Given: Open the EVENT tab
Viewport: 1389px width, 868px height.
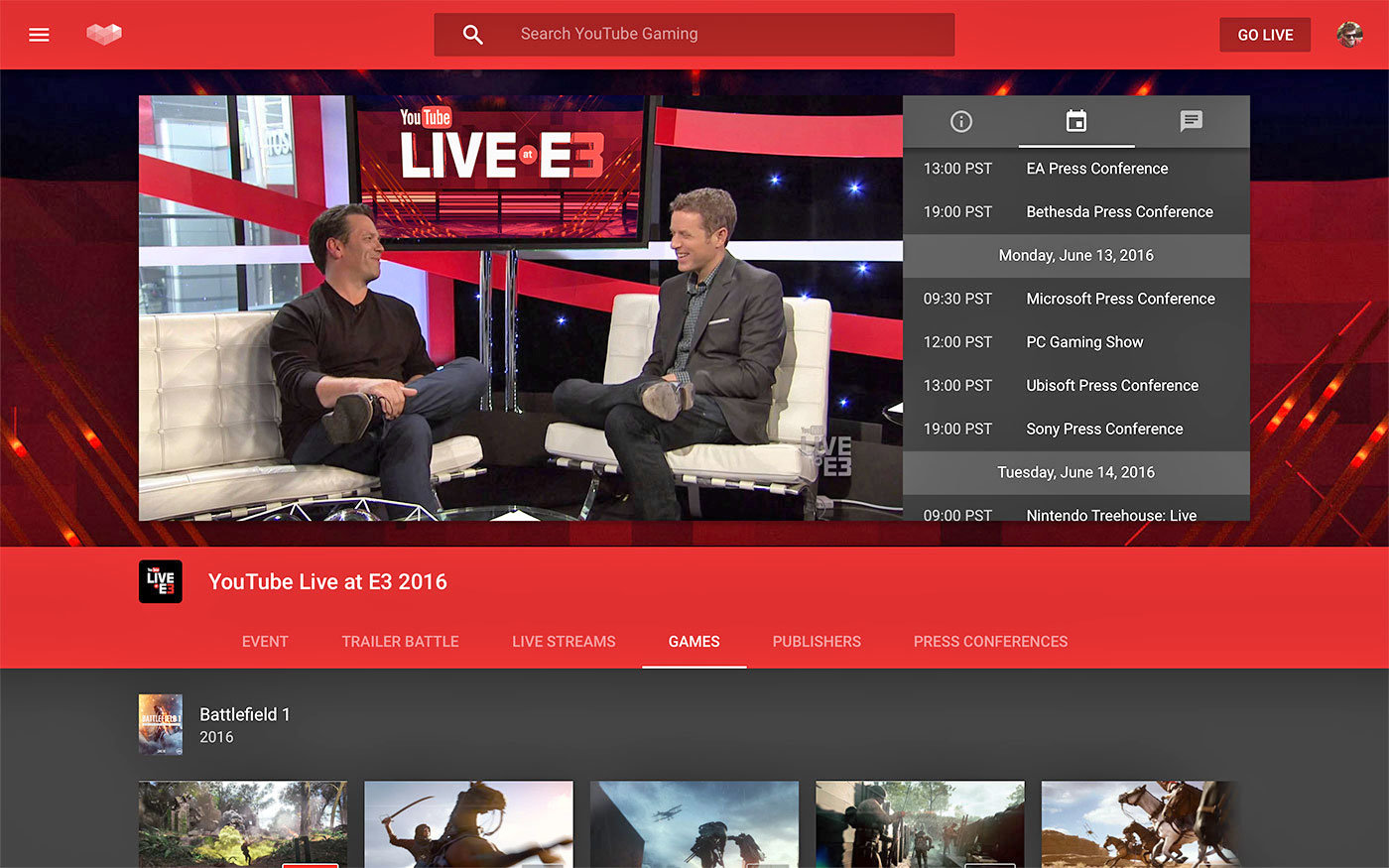Looking at the screenshot, I should click(x=265, y=642).
